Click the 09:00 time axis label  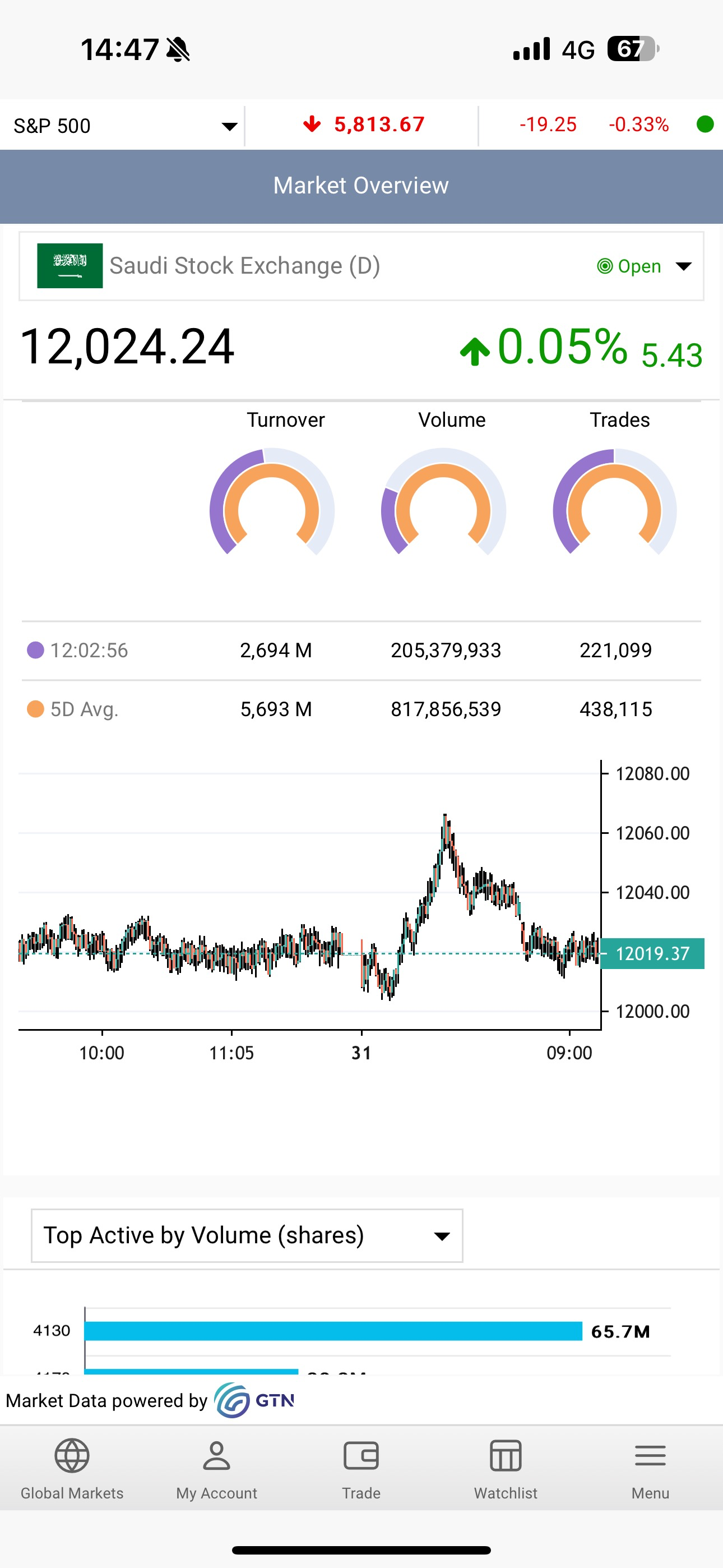pos(569,1053)
